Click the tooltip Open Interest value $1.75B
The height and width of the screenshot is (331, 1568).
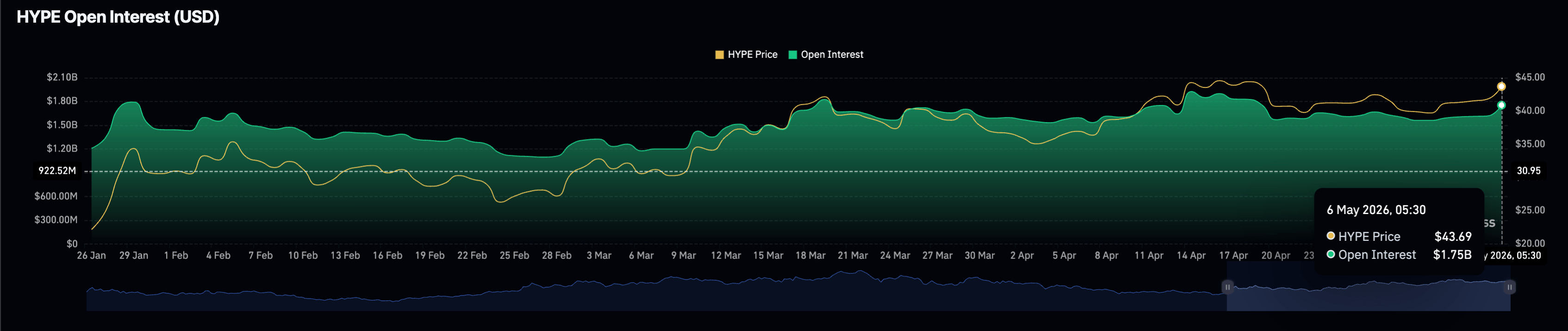tap(1452, 255)
